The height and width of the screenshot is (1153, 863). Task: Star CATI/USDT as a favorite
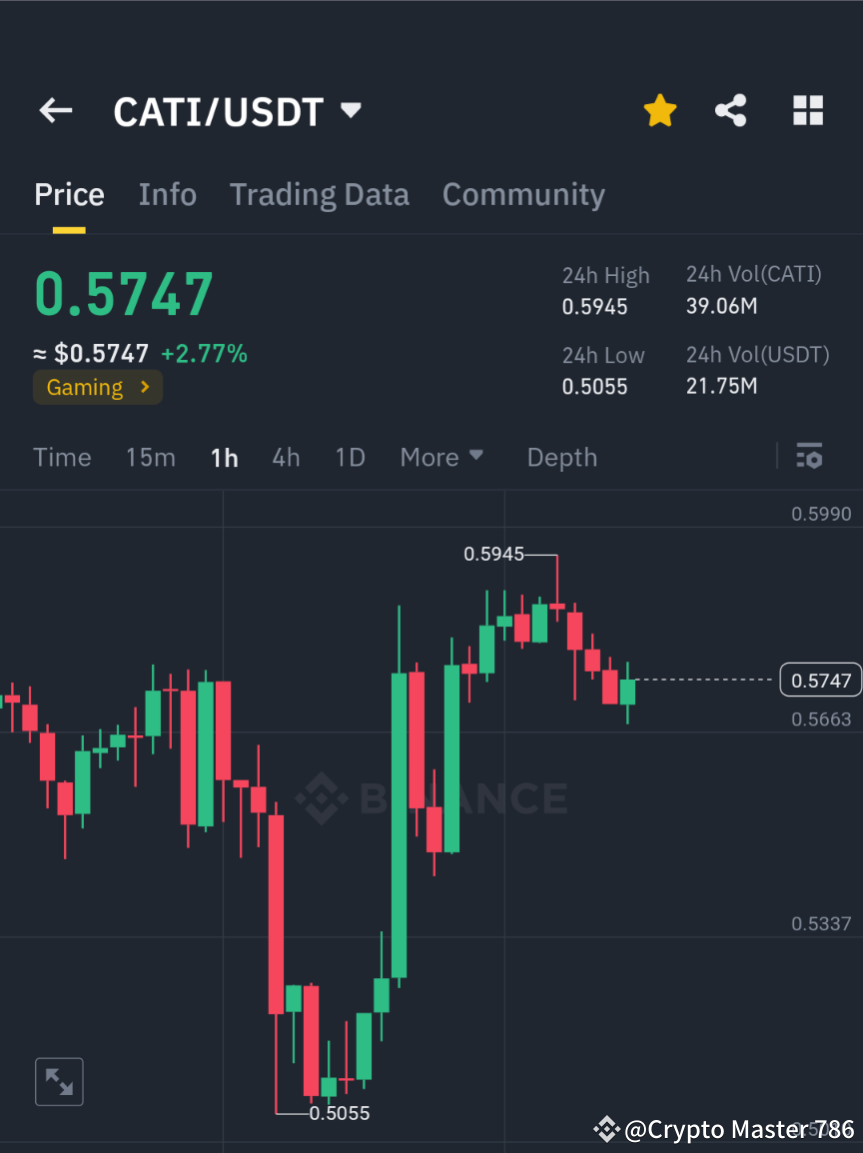(x=659, y=110)
